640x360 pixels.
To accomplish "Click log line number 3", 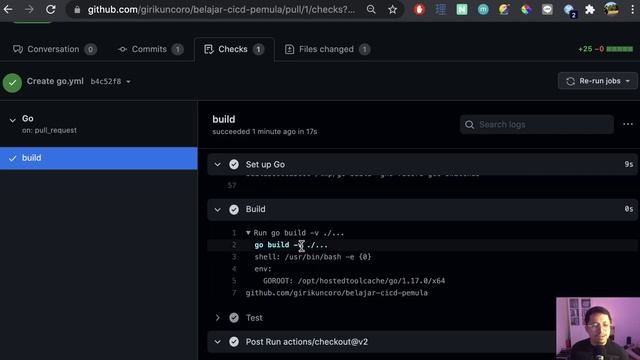I will point(234,257).
